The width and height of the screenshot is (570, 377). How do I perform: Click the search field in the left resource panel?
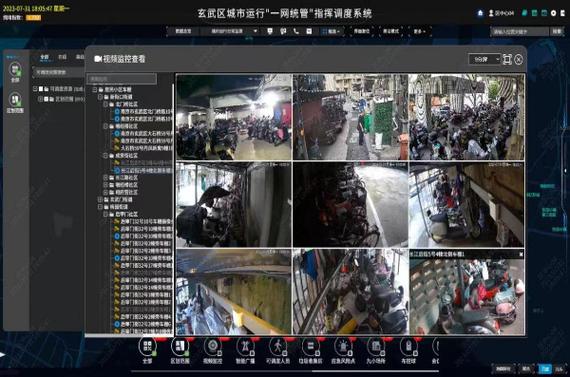tap(59, 72)
